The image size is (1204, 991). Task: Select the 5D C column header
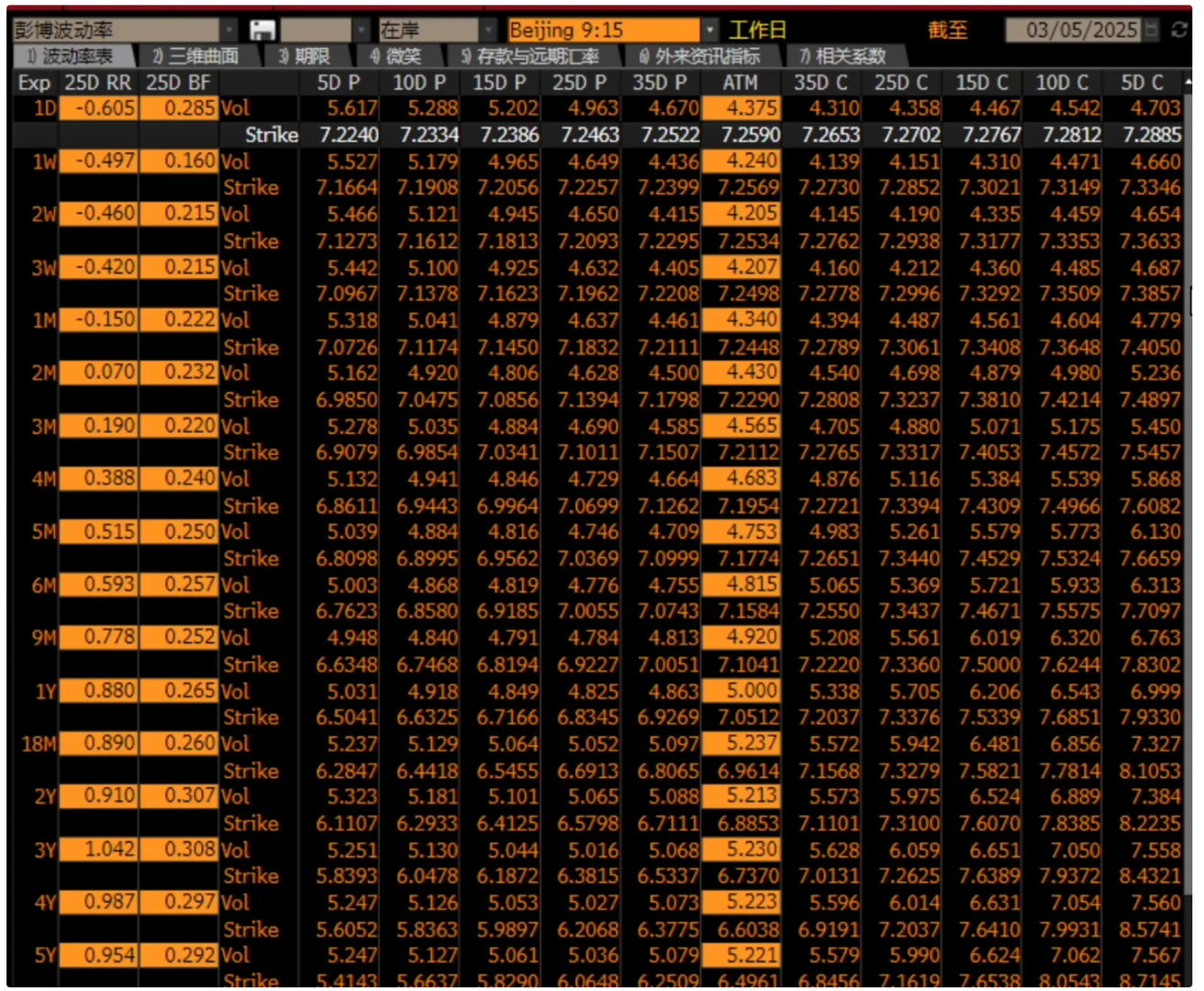click(x=1143, y=83)
